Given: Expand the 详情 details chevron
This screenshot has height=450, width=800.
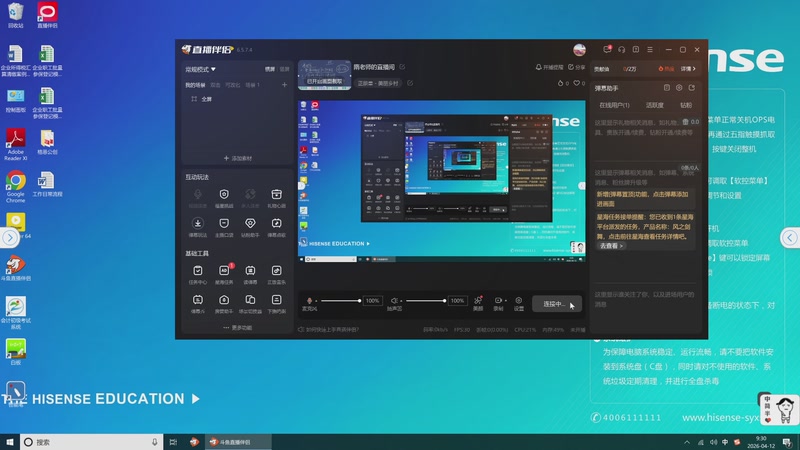Looking at the screenshot, I should 688,69.
